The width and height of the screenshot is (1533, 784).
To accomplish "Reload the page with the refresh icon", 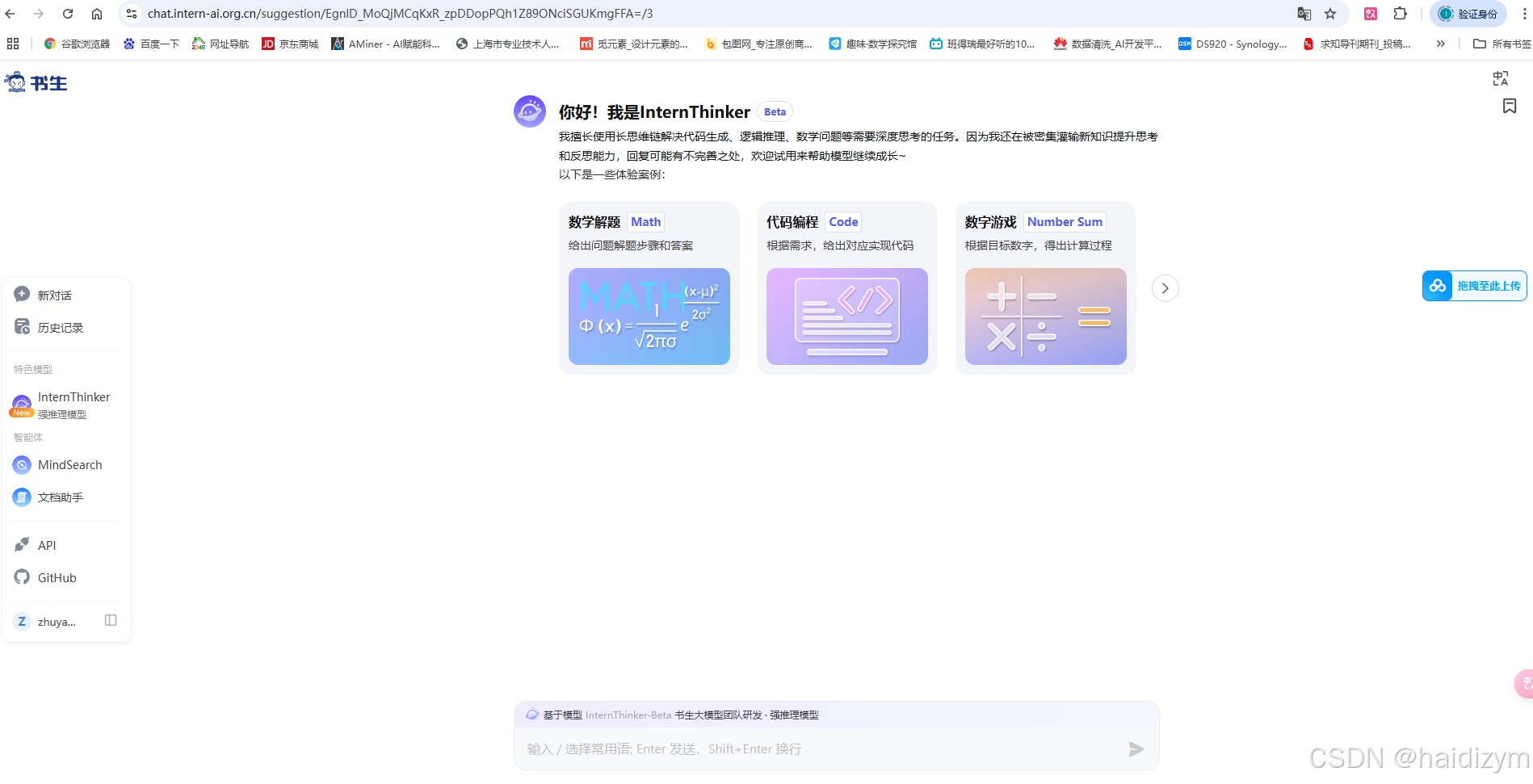I will pyautogui.click(x=68, y=14).
